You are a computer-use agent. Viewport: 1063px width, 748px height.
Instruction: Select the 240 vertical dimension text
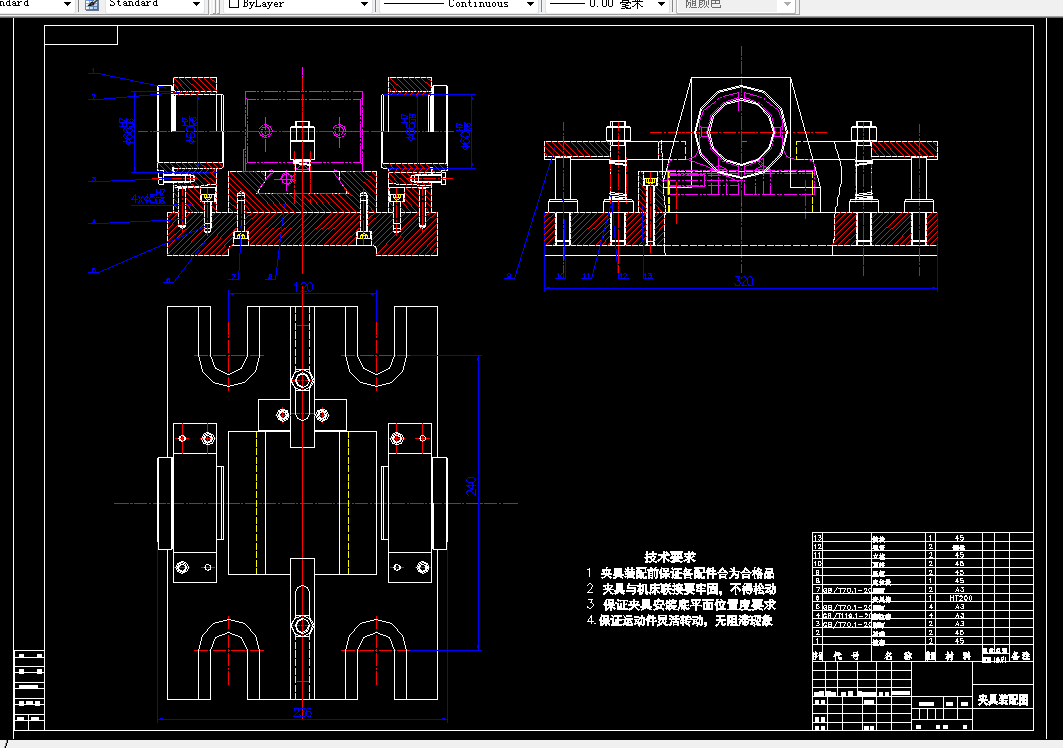point(471,486)
